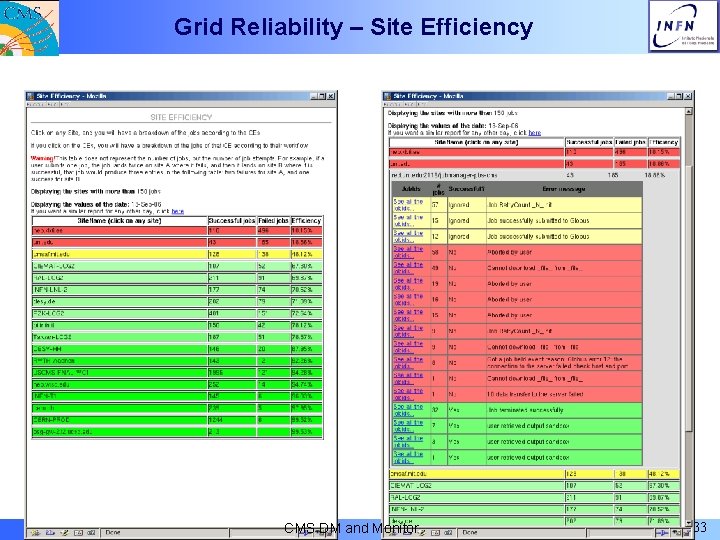Click red 'Warning!' text in left window
The image size is (720, 540).
click(x=42, y=158)
